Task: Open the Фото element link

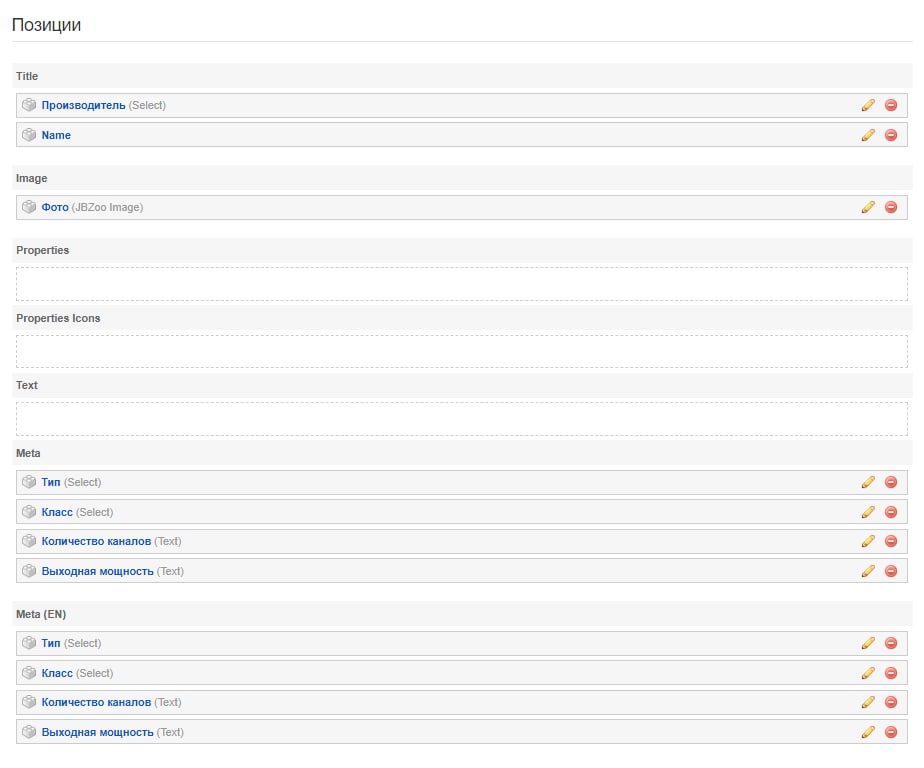Action: (x=55, y=207)
